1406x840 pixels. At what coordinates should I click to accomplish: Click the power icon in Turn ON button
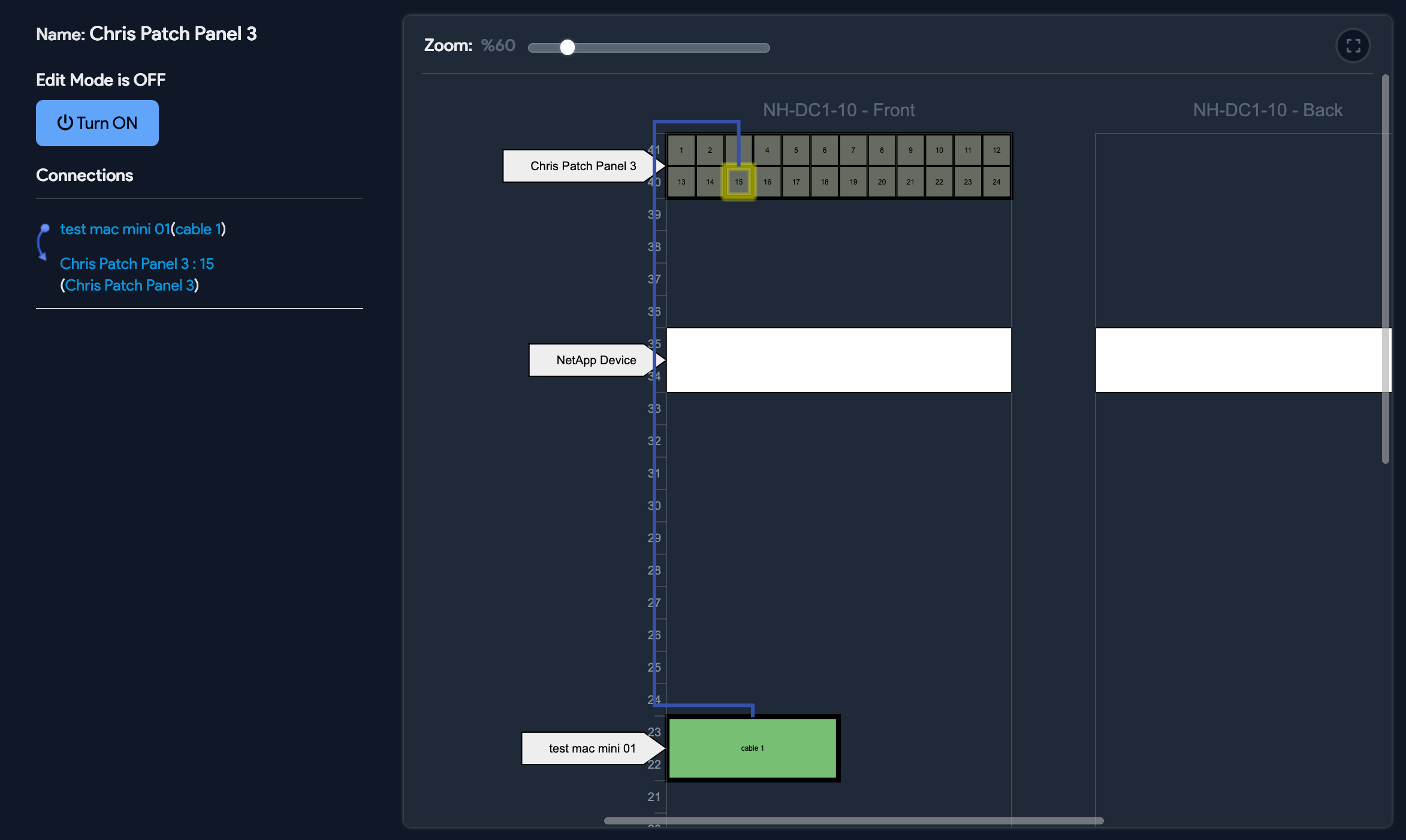tap(65, 123)
